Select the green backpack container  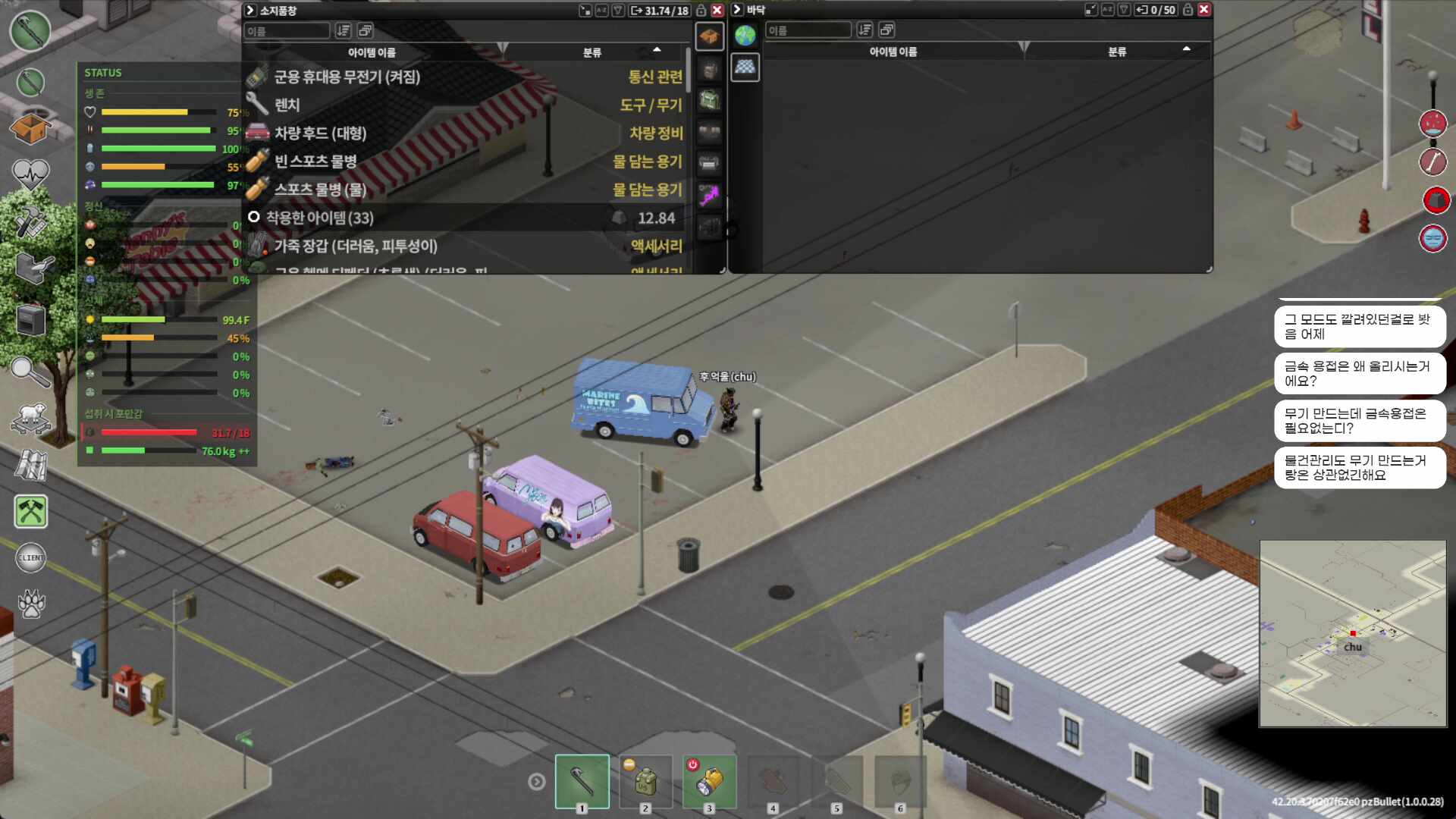pos(709,100)
